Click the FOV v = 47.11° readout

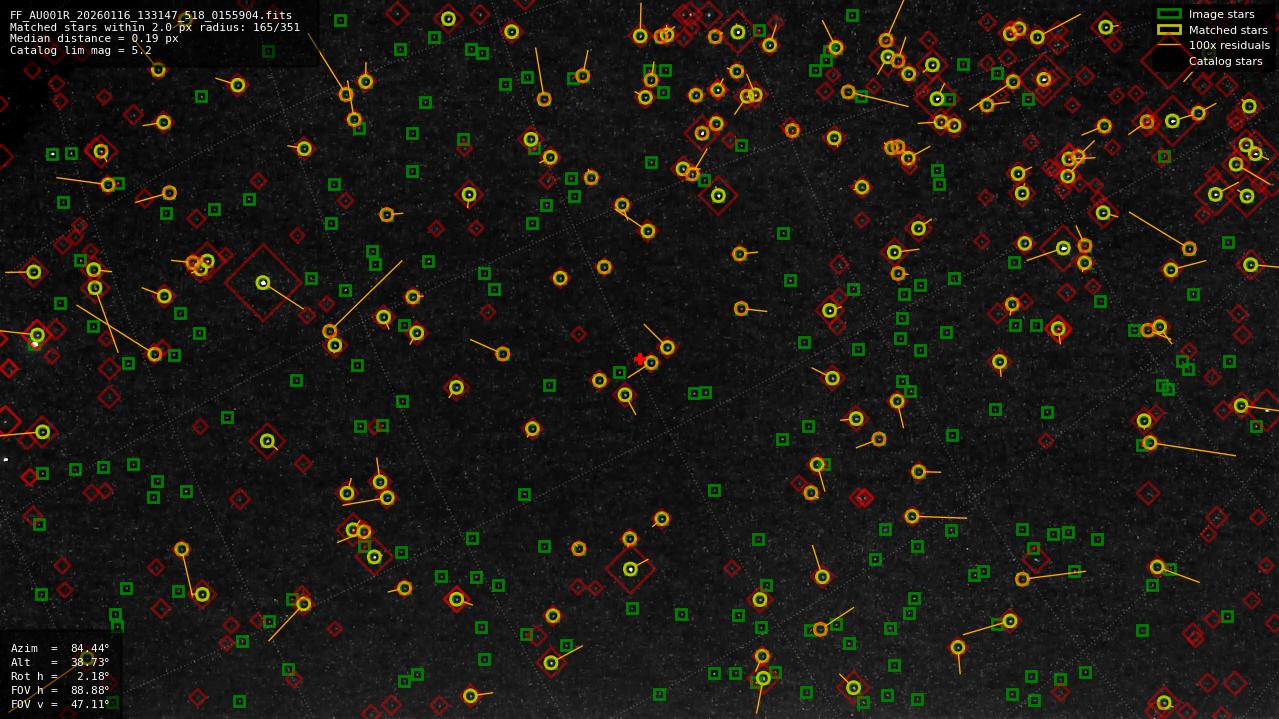pos(60,705)
